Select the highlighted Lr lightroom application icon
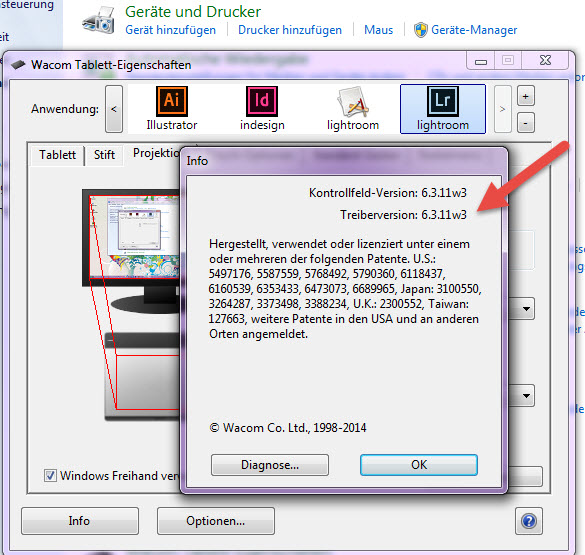Image resolution: width=585 pixels, height=555 pixels. pos(443,109)
